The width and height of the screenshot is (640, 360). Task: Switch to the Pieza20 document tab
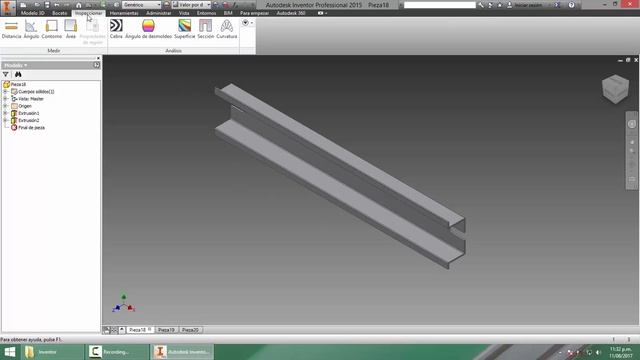[x=190, y=330]
